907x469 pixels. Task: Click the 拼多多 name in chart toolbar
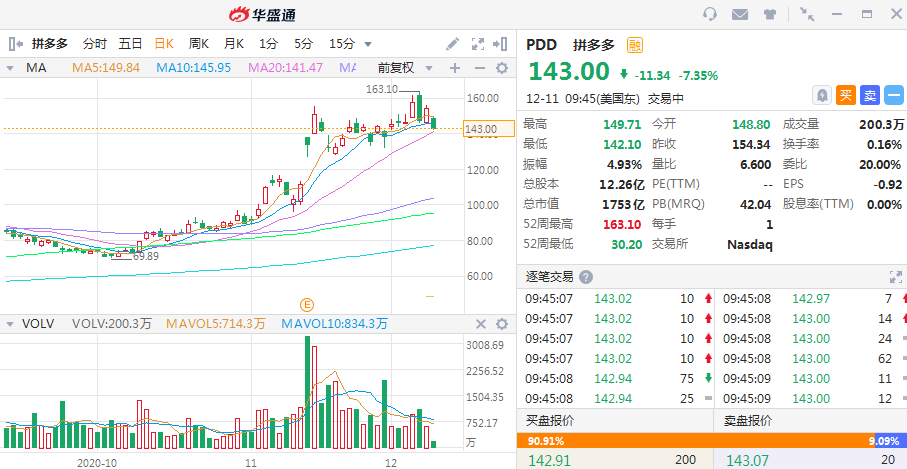[x=50, y=44]
